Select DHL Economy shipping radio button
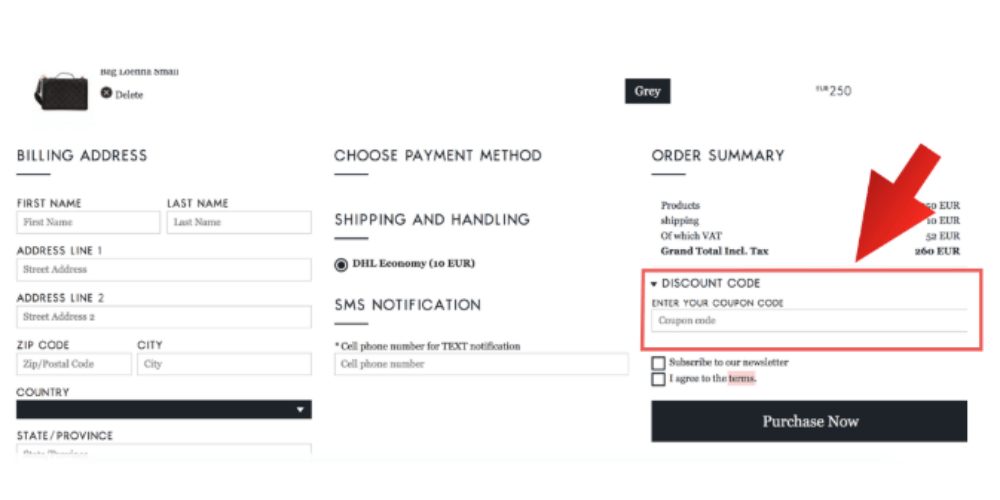This screenshot has height=500, width=1000. pos(342,265)
